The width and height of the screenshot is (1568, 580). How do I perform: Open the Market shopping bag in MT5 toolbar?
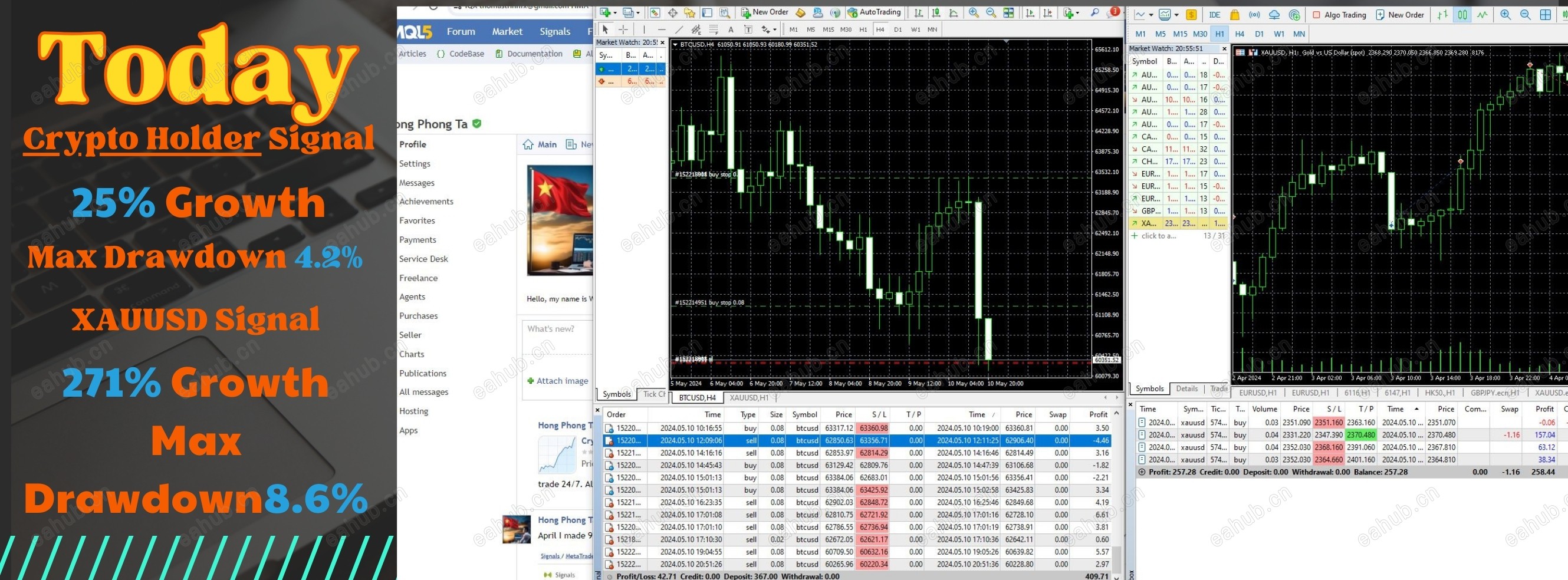click(x=1234, y=15)
